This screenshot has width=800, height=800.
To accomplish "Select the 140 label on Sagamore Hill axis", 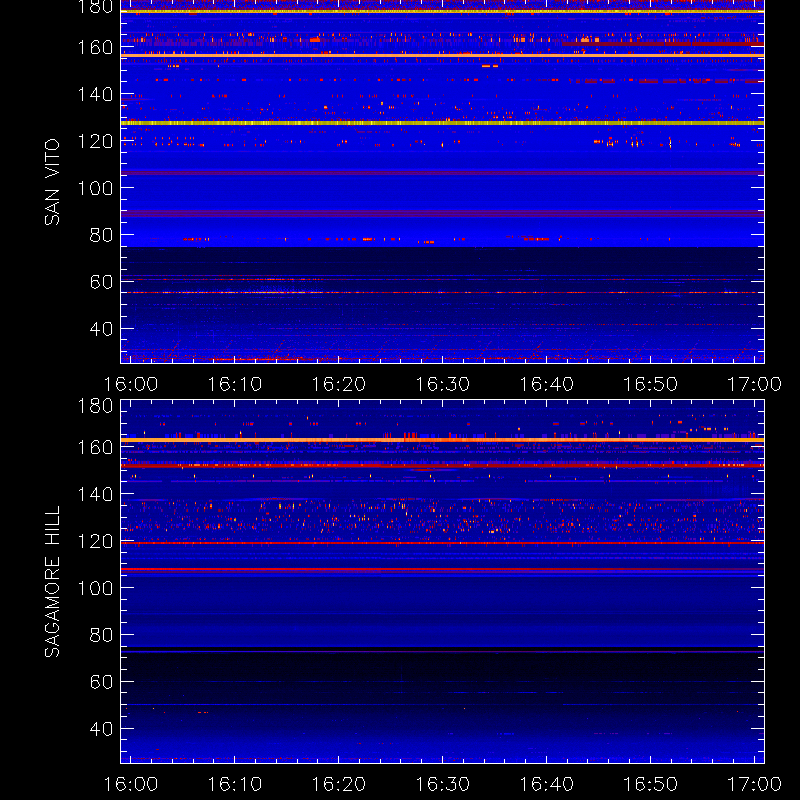I will click(x=95, y=494).
